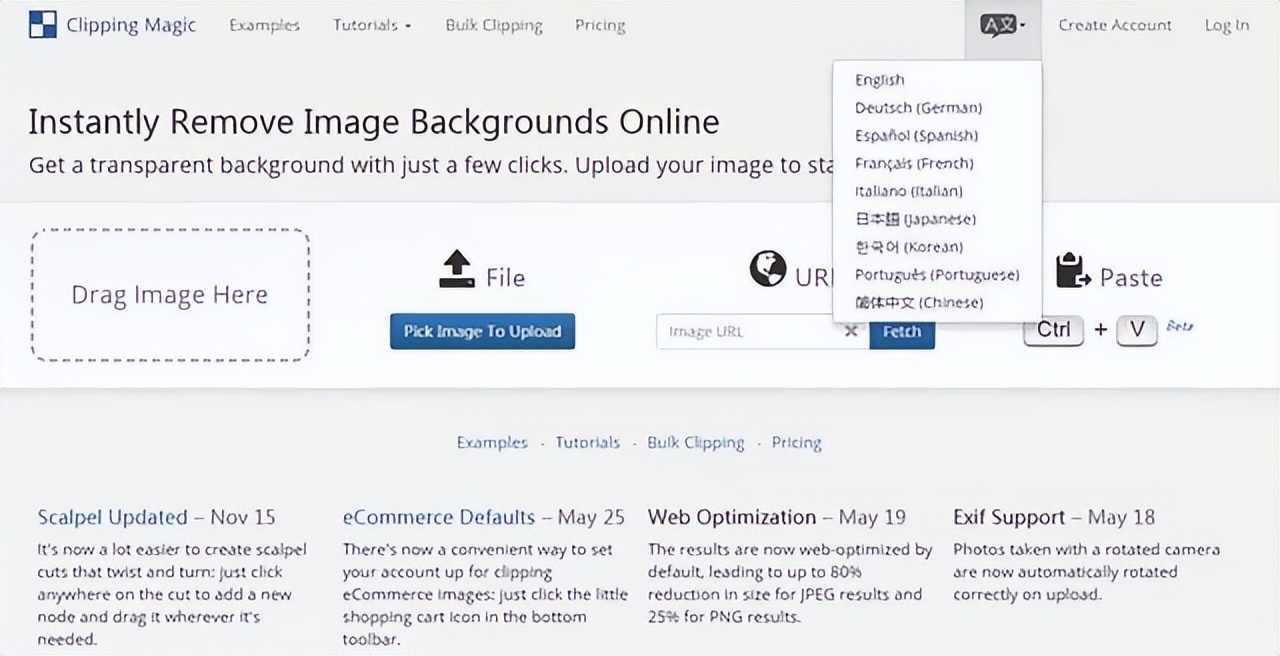
Task: Clear the Image URL with X icon
Action: click(851, 332)
